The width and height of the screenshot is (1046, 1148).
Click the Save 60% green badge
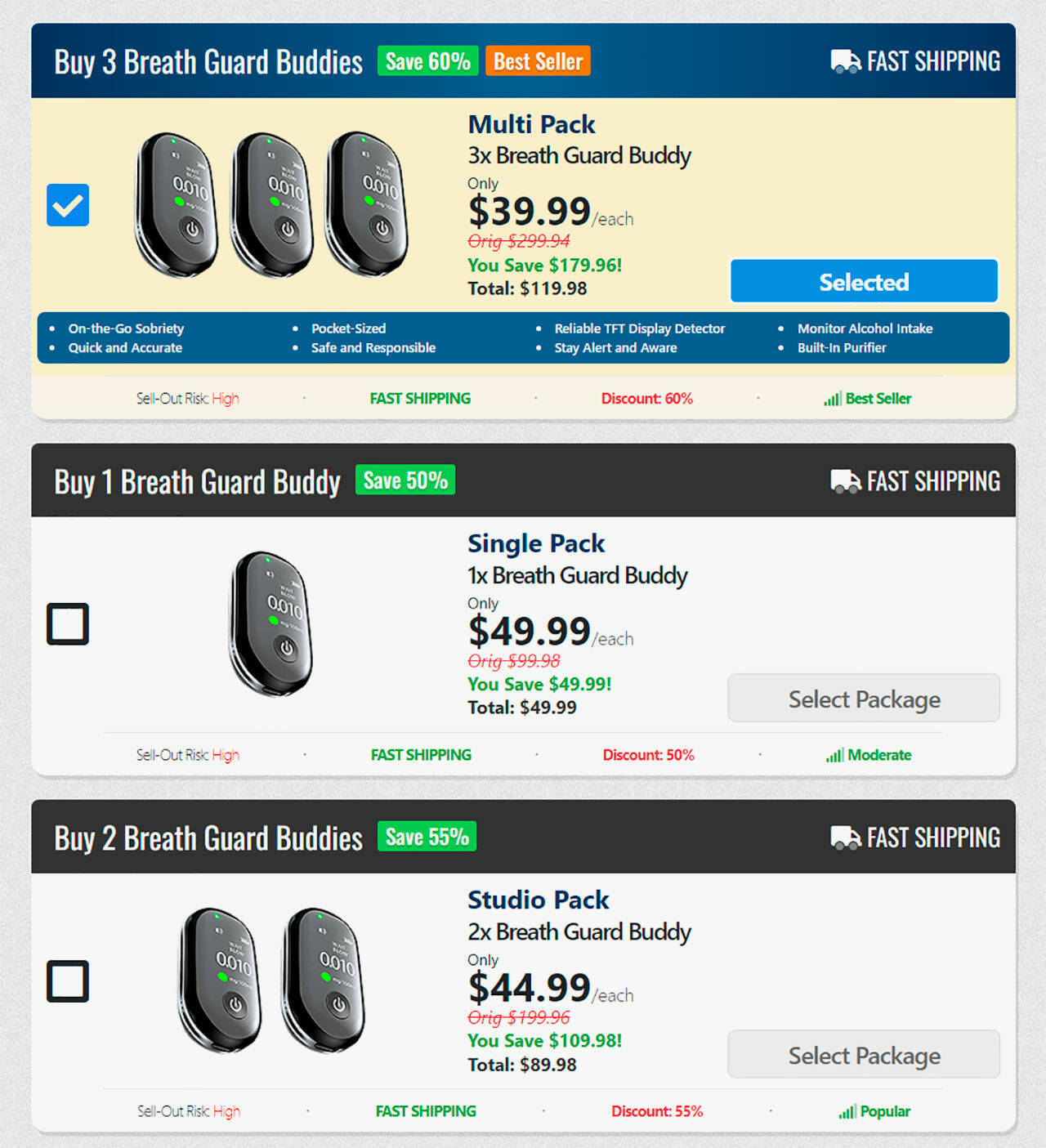tap(427, 61)
